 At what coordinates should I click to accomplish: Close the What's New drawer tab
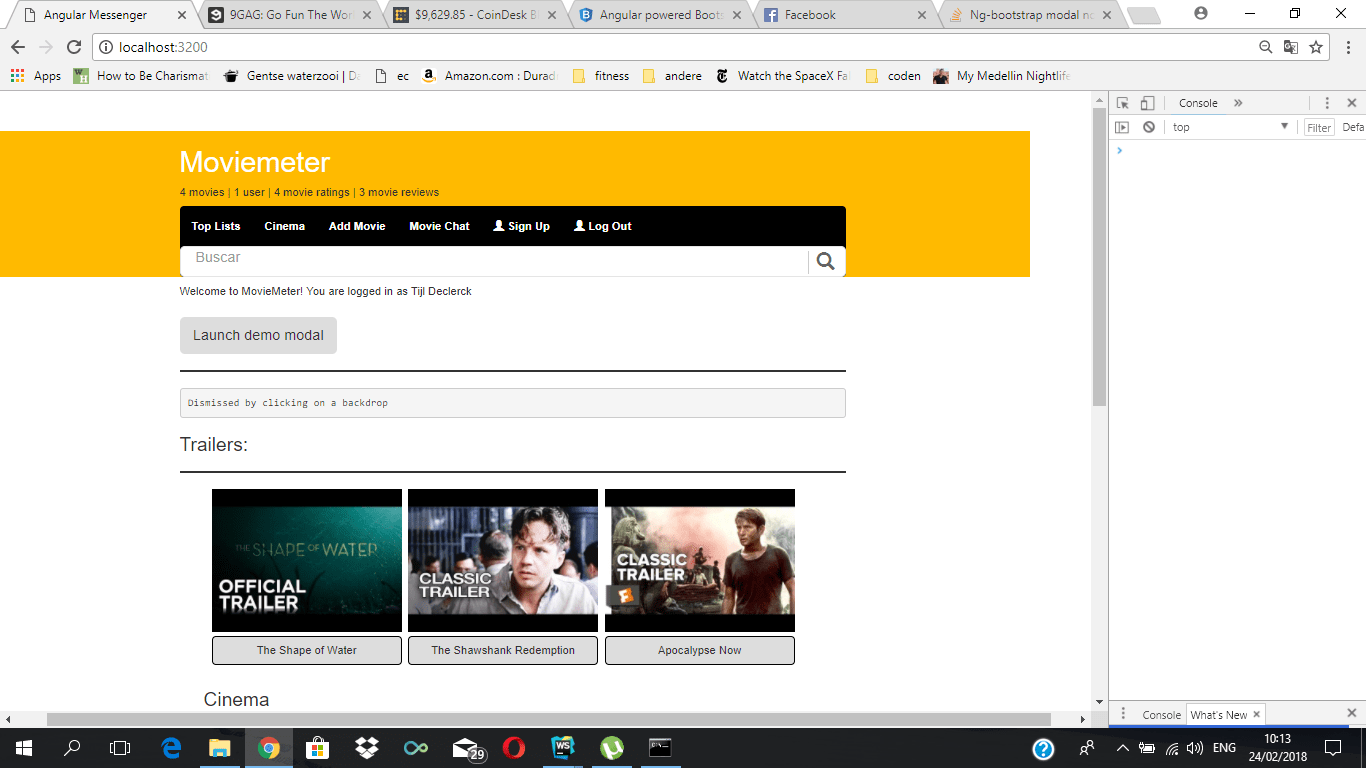pos(1257,714)
